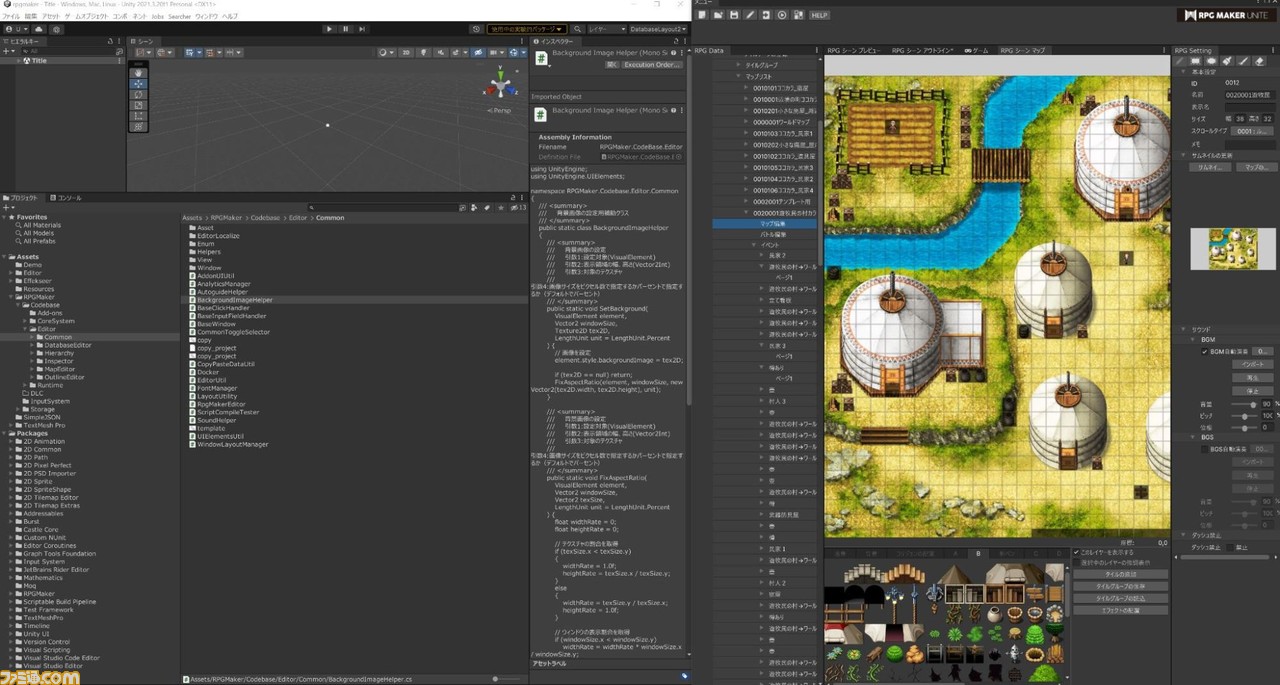Open the DatabaseLayout2 layout dropdown
The height and width of the screenshot is (685, 1280).
(x=660, y=29)
